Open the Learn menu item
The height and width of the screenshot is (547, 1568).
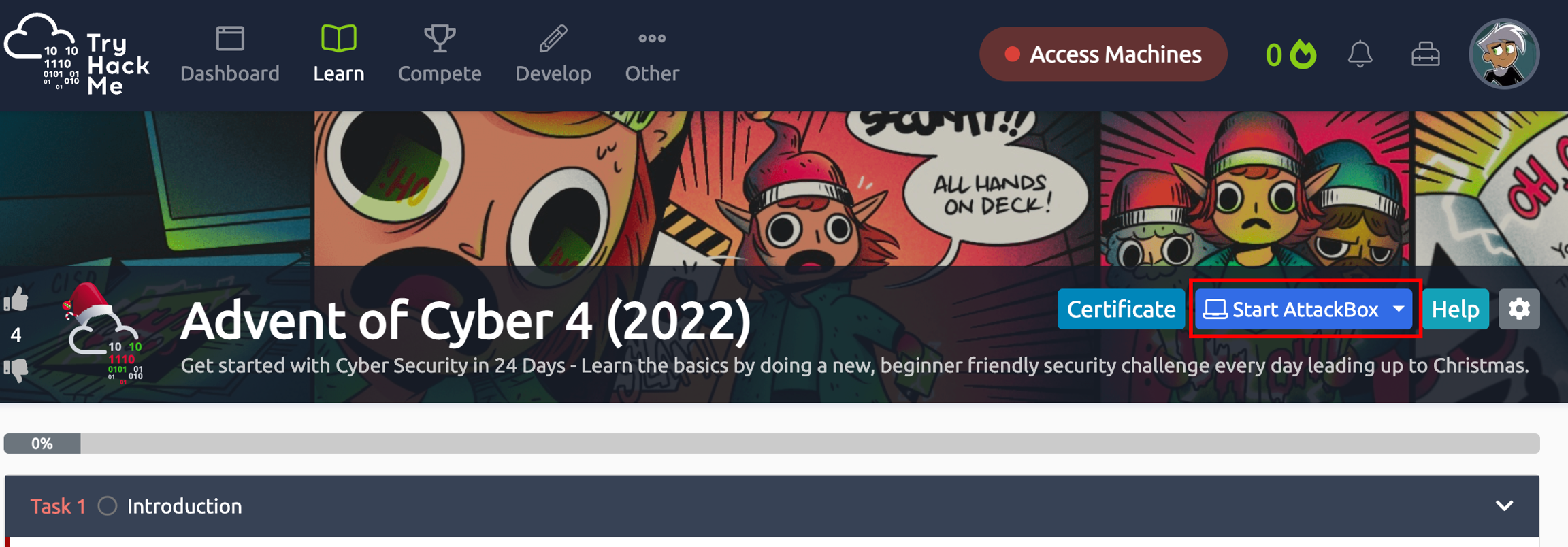pyautogui.click(x=338, y=54)
